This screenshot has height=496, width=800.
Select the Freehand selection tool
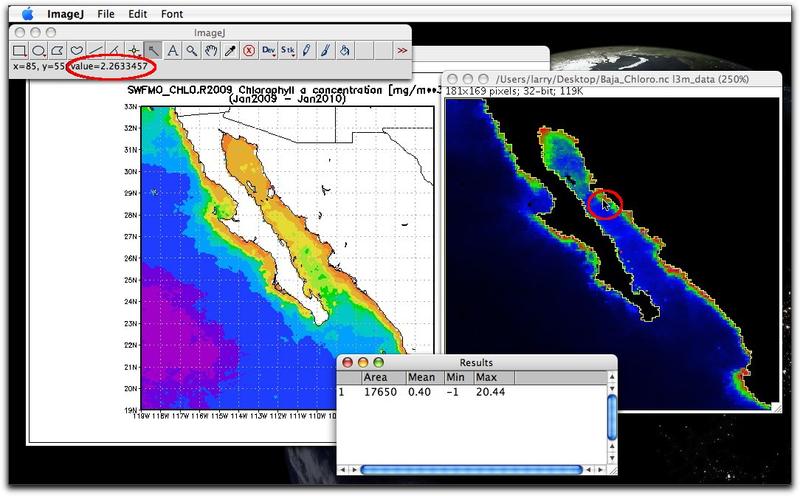click(77, 51)
